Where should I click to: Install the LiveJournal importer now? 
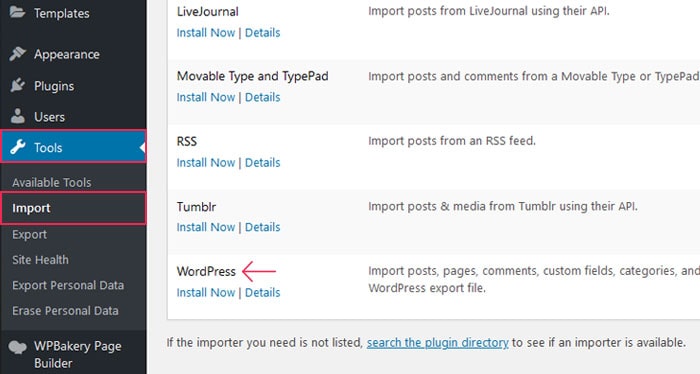tap(206, 33)
